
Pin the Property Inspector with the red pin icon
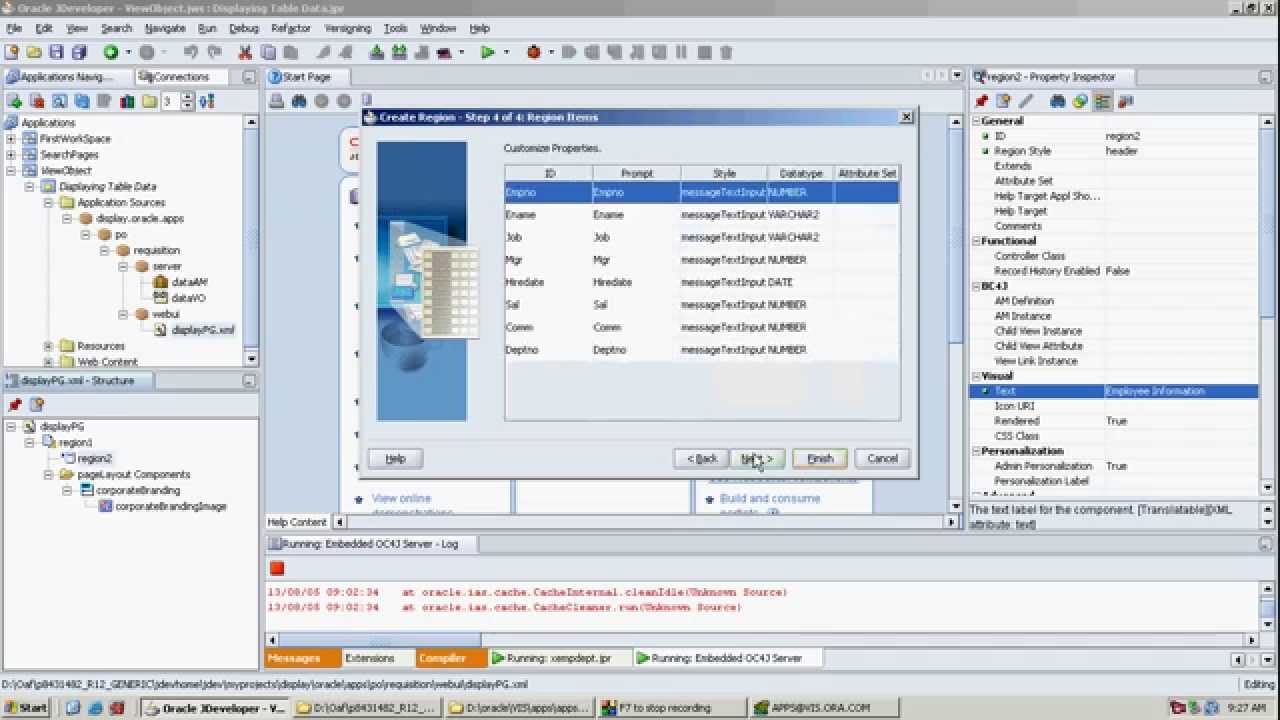point(982,101)
